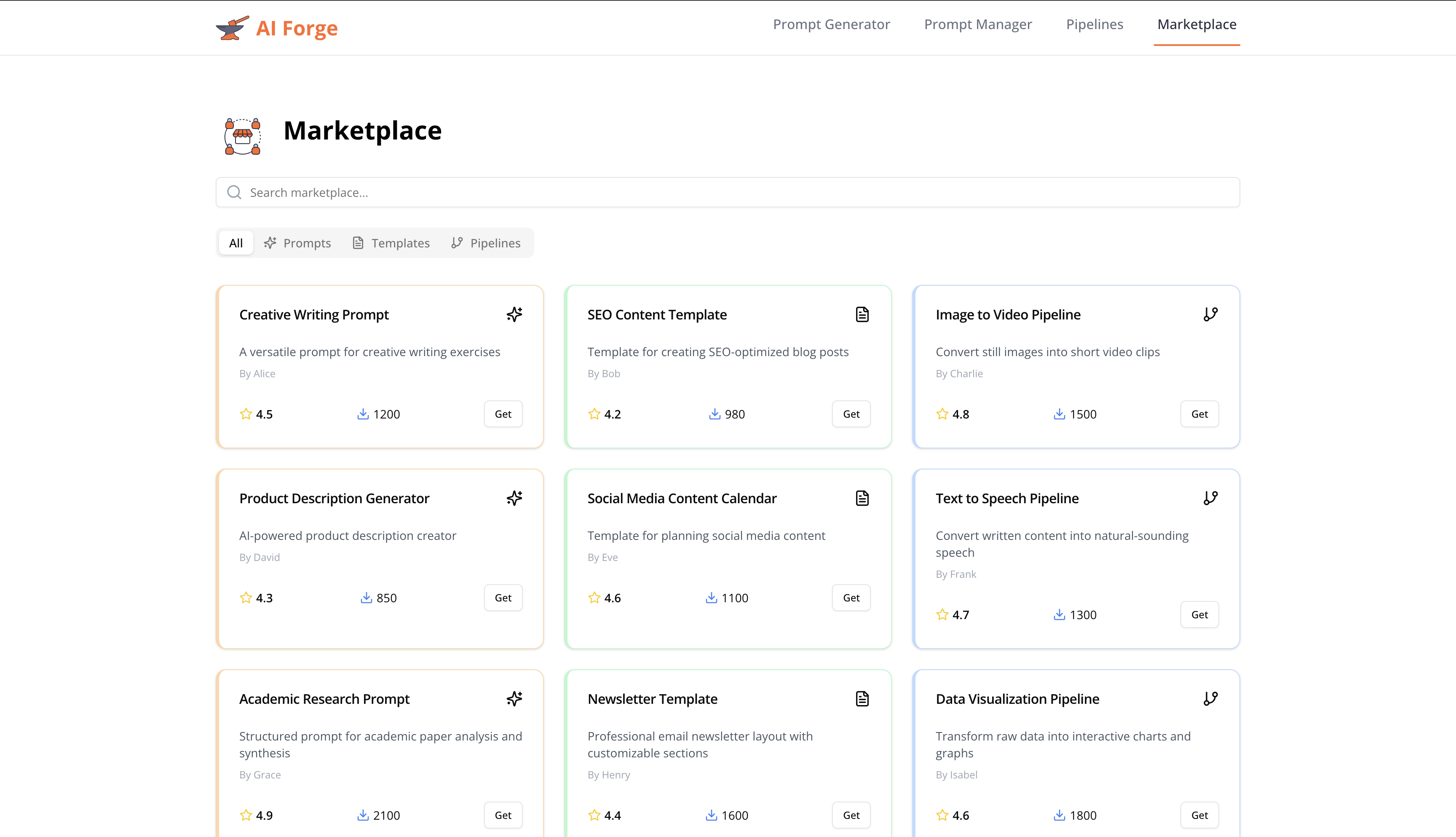Viewport: 1456px width, 837px height.
Task: Click the AI Forge anvil logo icon
Action: [x=232, y=27]
